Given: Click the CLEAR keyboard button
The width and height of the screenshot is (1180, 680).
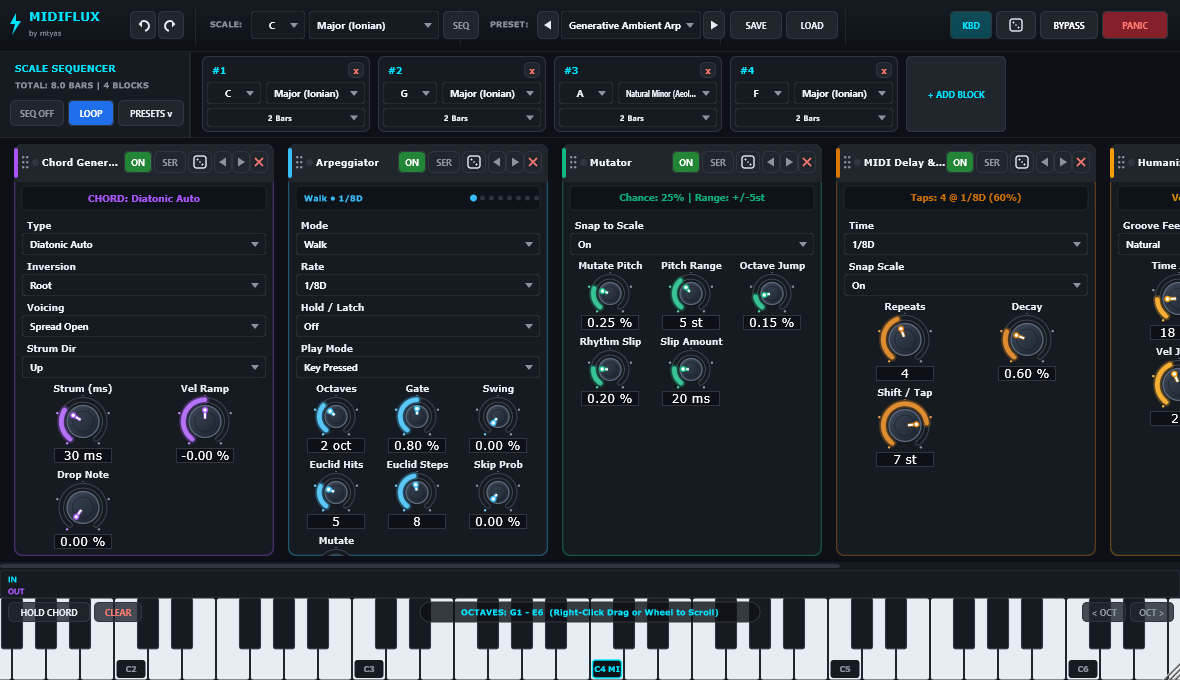Looking at the screenshot, I should click(118, 612).
